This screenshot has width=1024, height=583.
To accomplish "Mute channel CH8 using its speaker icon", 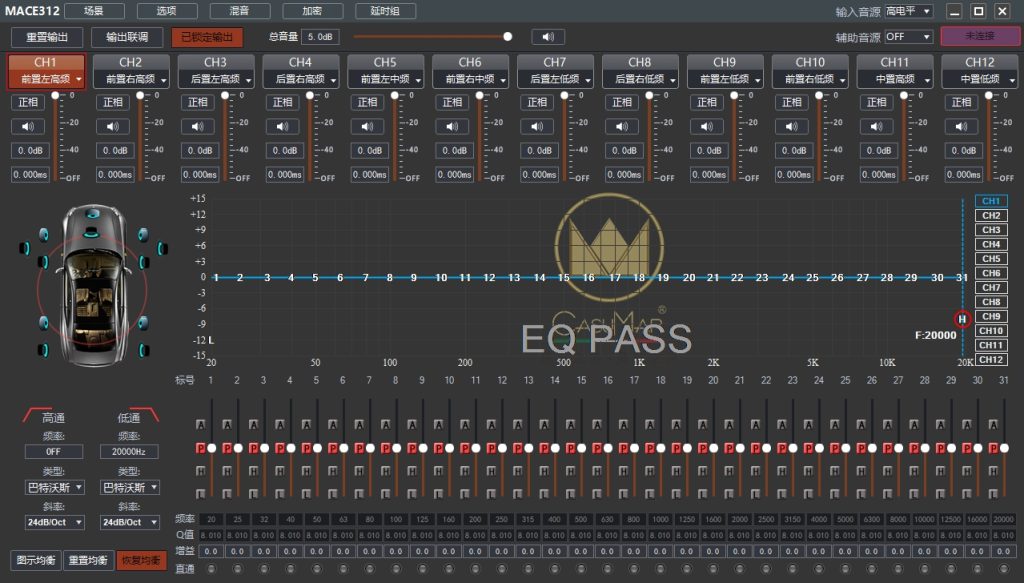I will (622, 126).
